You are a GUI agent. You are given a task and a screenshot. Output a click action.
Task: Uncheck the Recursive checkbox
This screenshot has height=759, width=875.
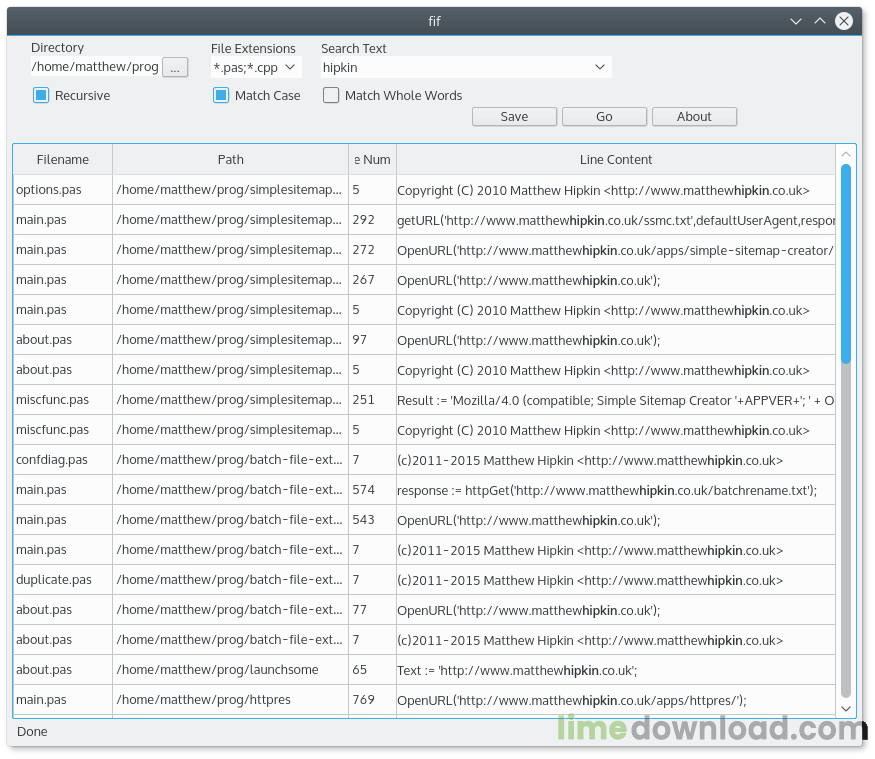pyautogui.click(x=41, y=95)
